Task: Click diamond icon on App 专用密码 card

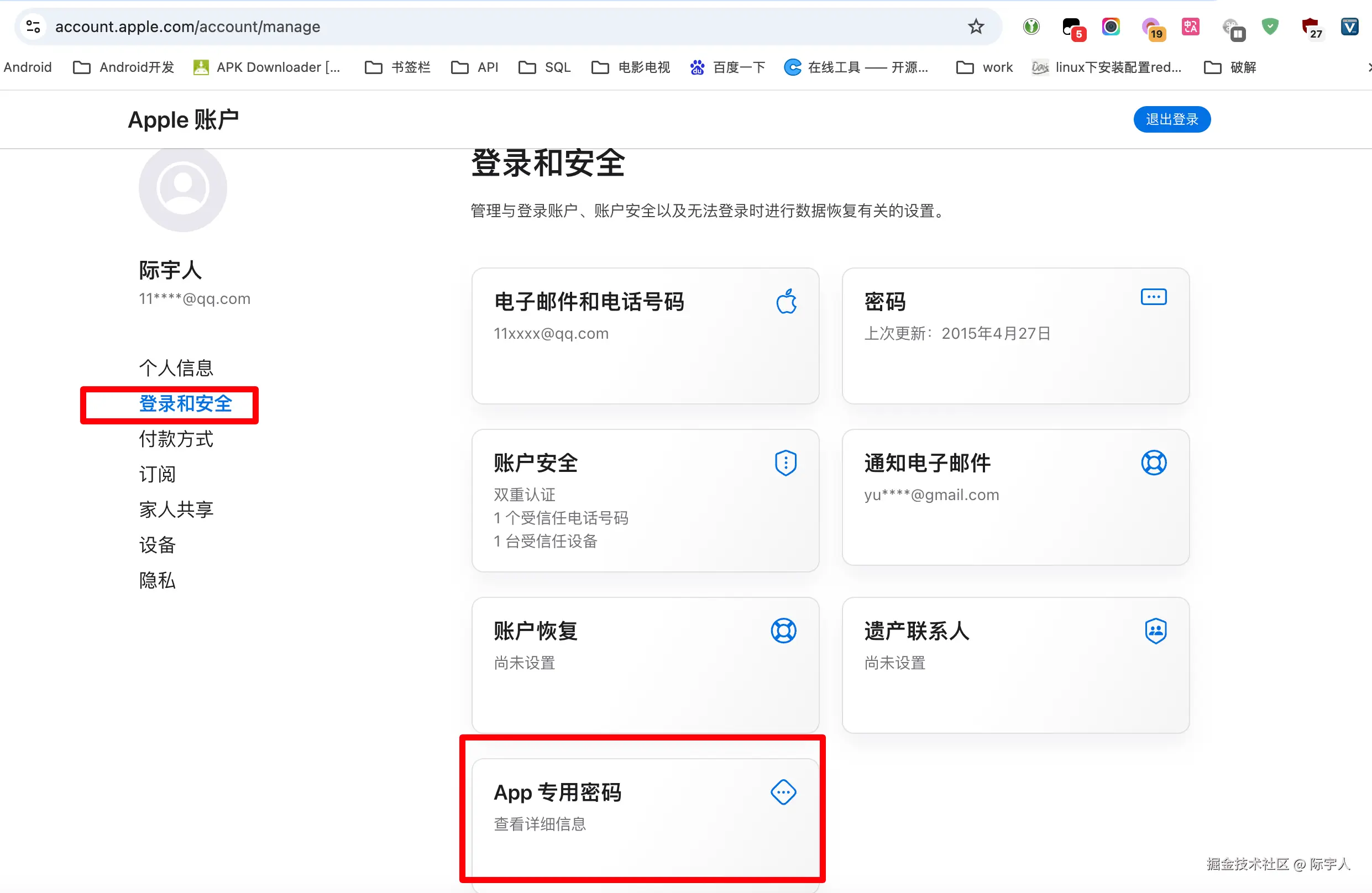Action: coord(783,792)
